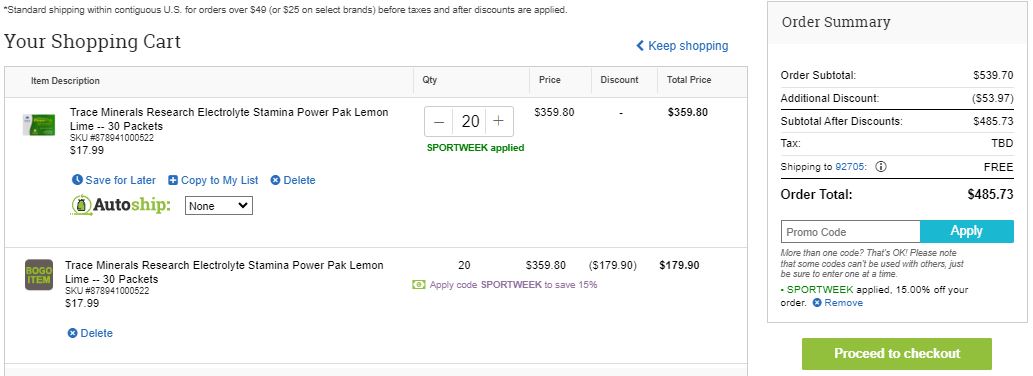Image resolution: width=1033 pixels, height=376 pixels.
Task: Increase quantity with the plus button
Action: tap(499, 121)
